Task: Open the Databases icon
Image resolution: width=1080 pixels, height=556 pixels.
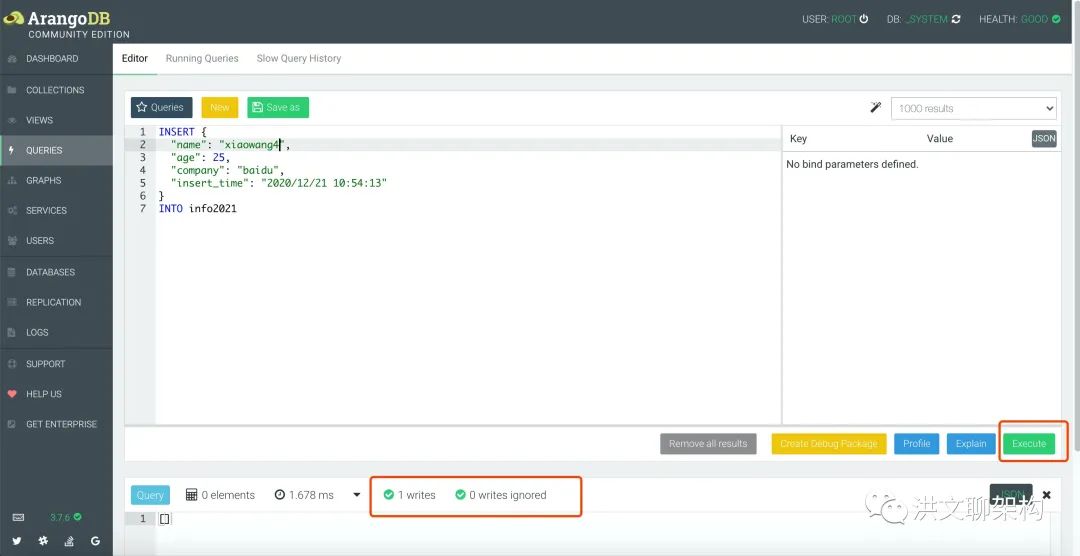Action: click(x=12, y=272)
